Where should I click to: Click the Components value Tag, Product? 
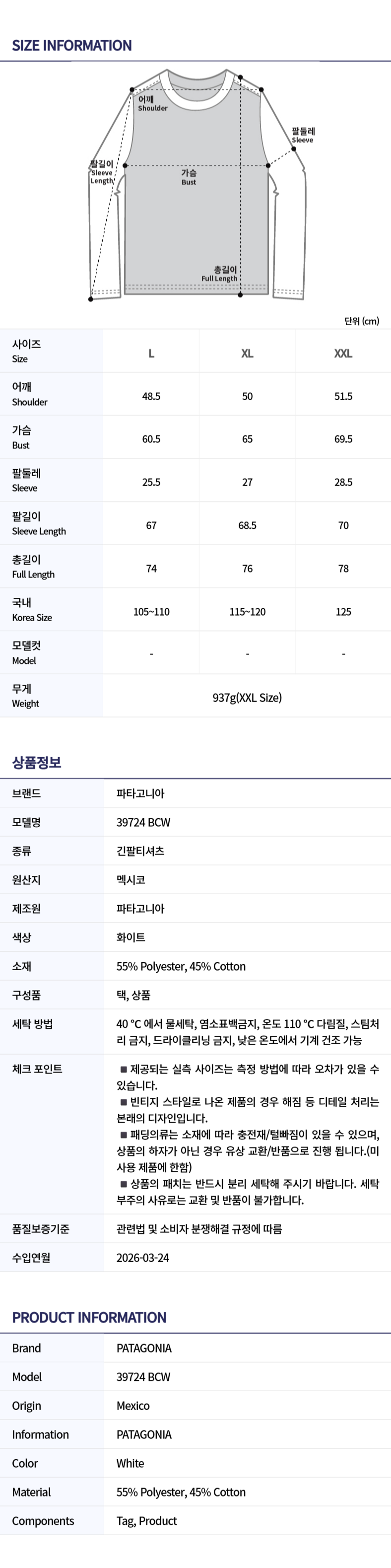(146, 1520)
